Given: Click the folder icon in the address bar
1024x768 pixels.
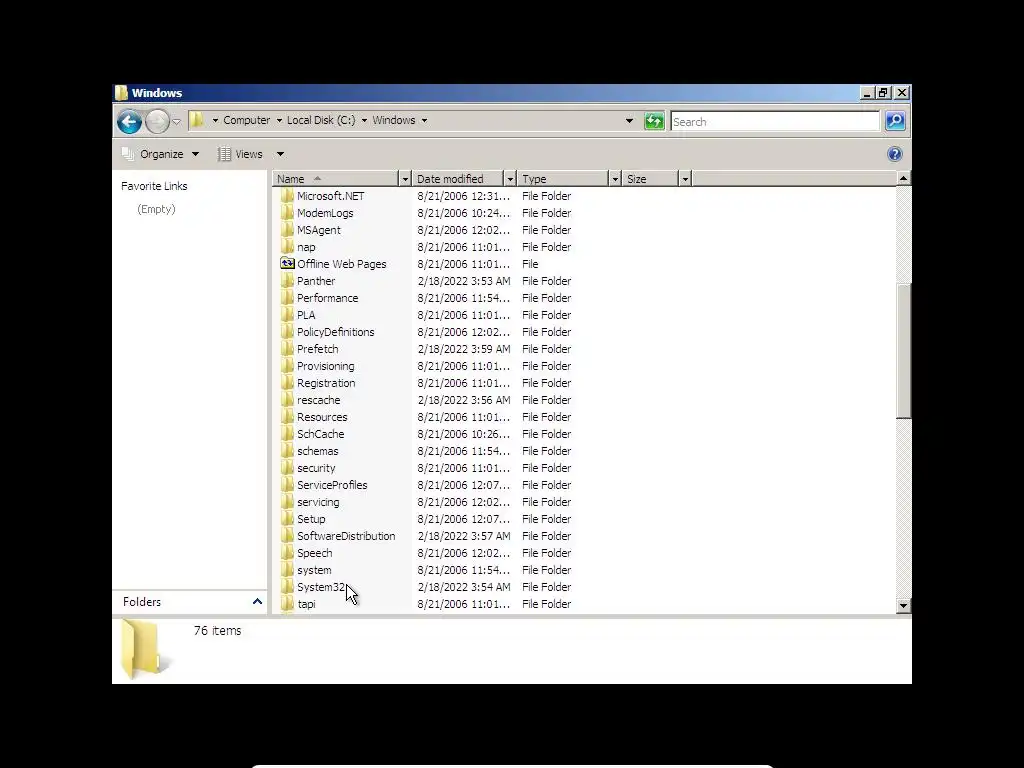Looking at the screenshot, I should [x=197, y=120].
